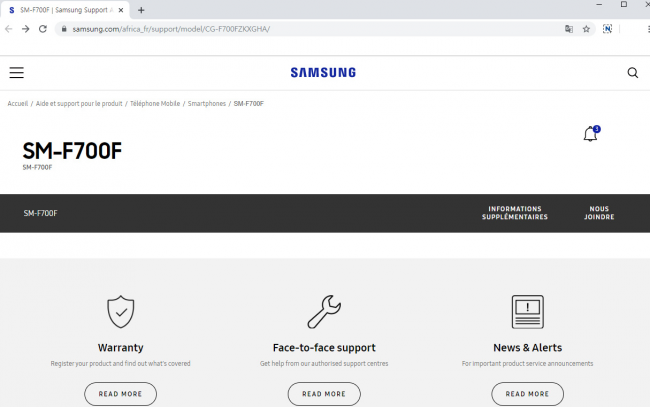Click SM-F700F in the breadcrumb trail

click(x=249, y=104)
